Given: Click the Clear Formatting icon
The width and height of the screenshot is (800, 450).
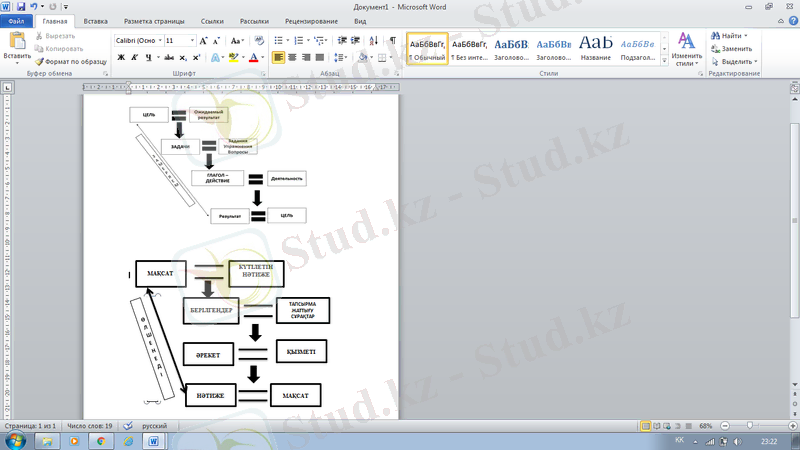Looking at the screenshot, I should 260,40.
